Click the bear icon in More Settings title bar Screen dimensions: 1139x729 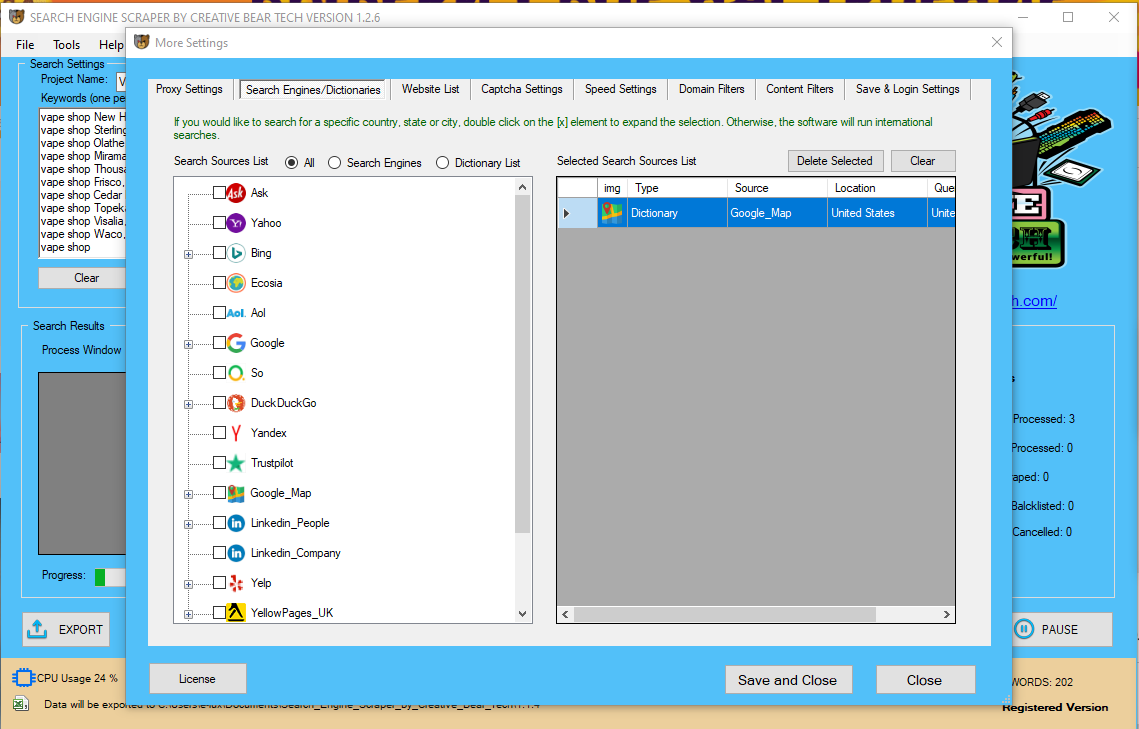point(142,42)
